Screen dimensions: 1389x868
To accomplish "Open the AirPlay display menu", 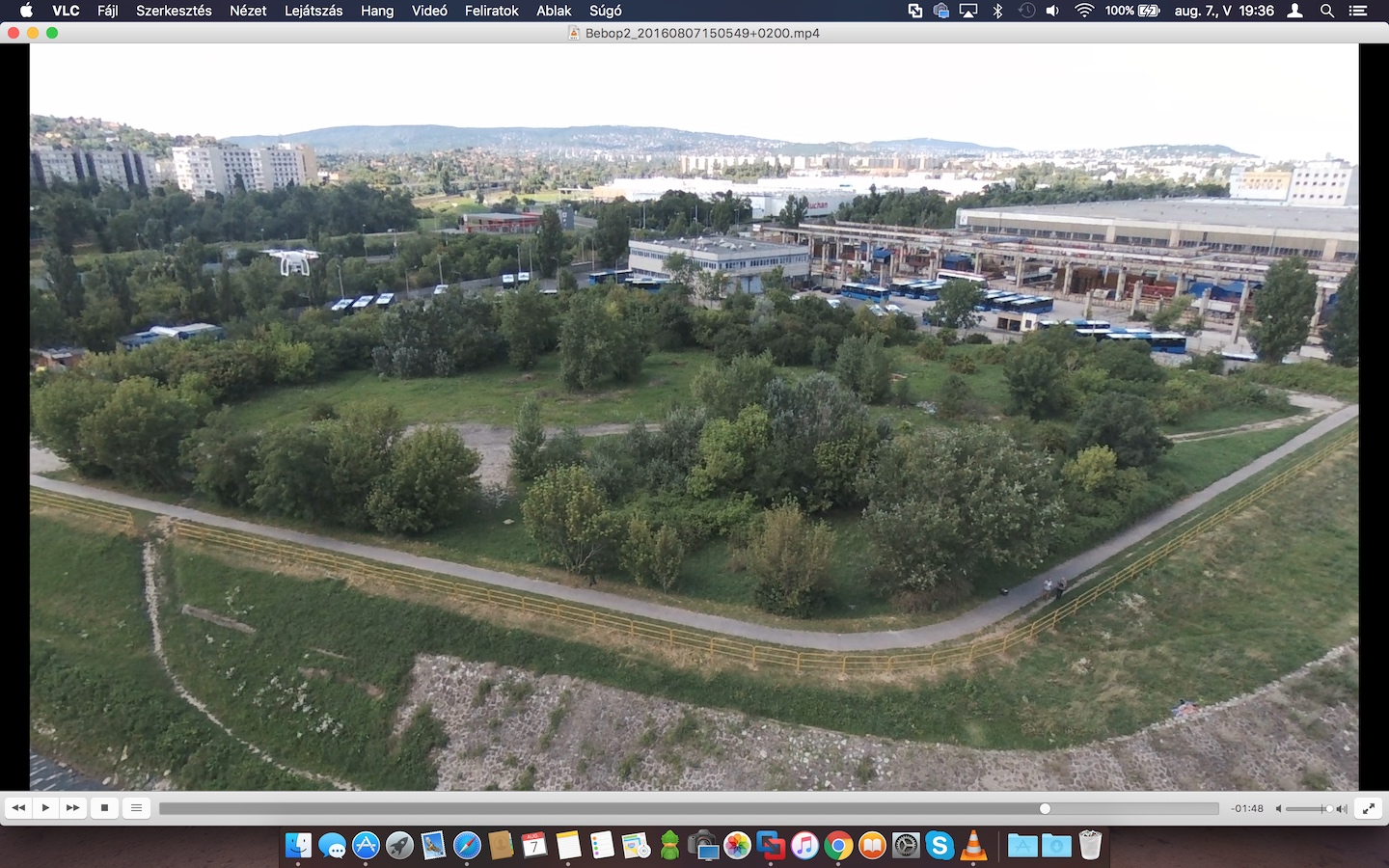I will (x=968, y=11).
